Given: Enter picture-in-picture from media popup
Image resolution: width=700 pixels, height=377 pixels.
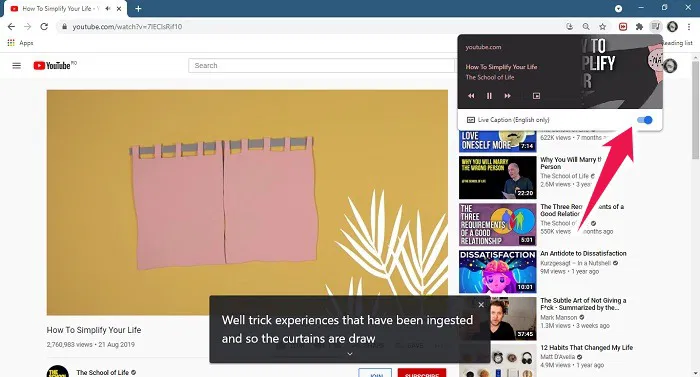Looking at the screenshot, I should (x=537, y=96).
